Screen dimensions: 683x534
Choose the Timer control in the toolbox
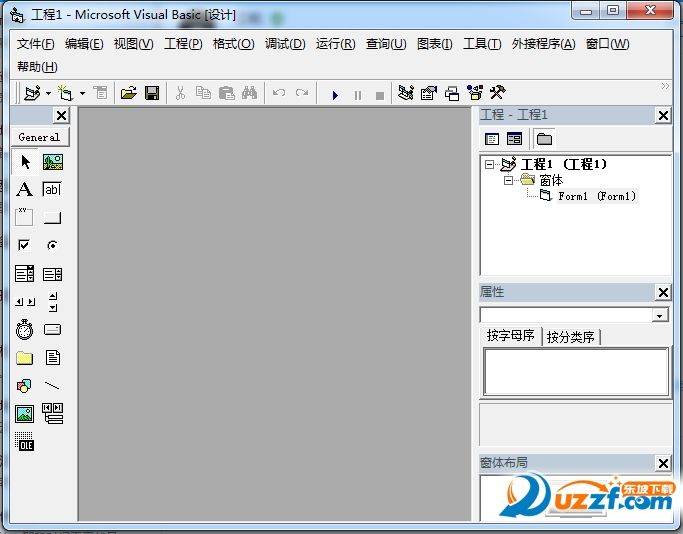25,330
